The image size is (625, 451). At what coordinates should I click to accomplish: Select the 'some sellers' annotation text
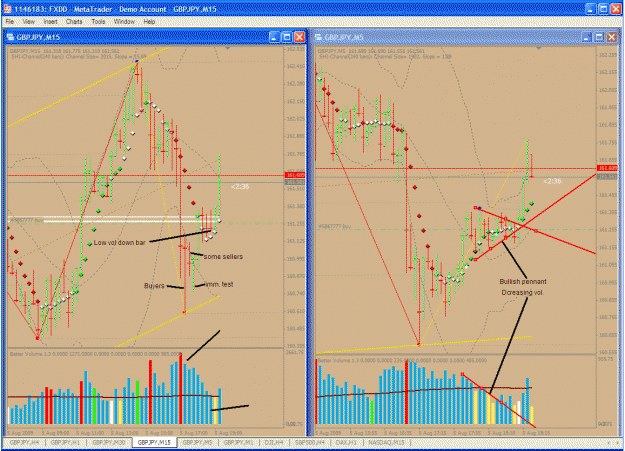[223, 256]
